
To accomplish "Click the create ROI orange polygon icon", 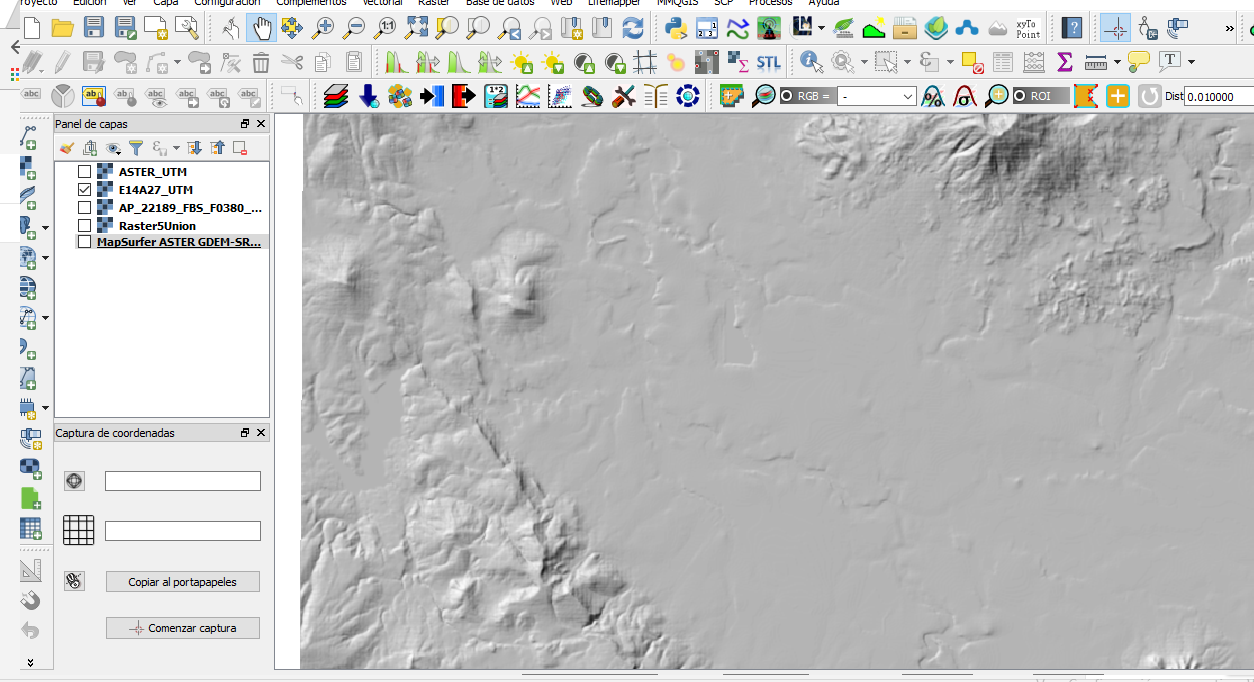I will click(x=1085, y=96).
